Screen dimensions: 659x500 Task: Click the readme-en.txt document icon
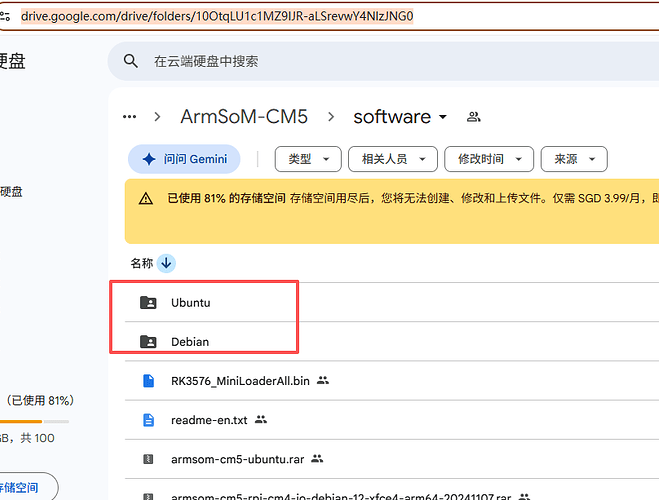pos(148,420)
